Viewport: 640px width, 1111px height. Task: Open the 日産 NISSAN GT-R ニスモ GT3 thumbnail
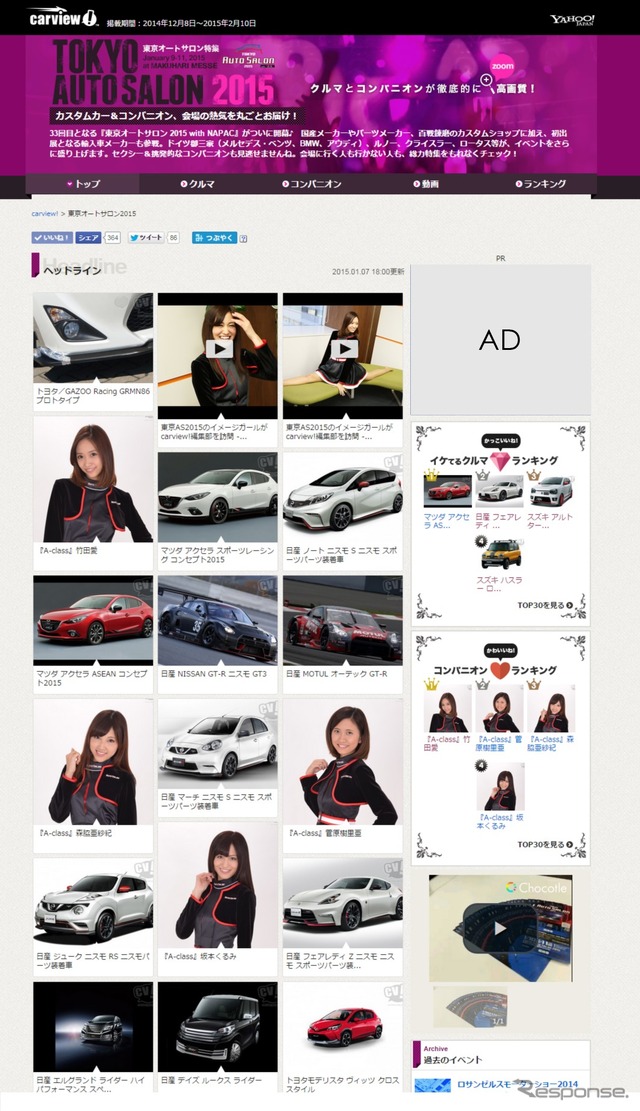(x=218, y=621)
